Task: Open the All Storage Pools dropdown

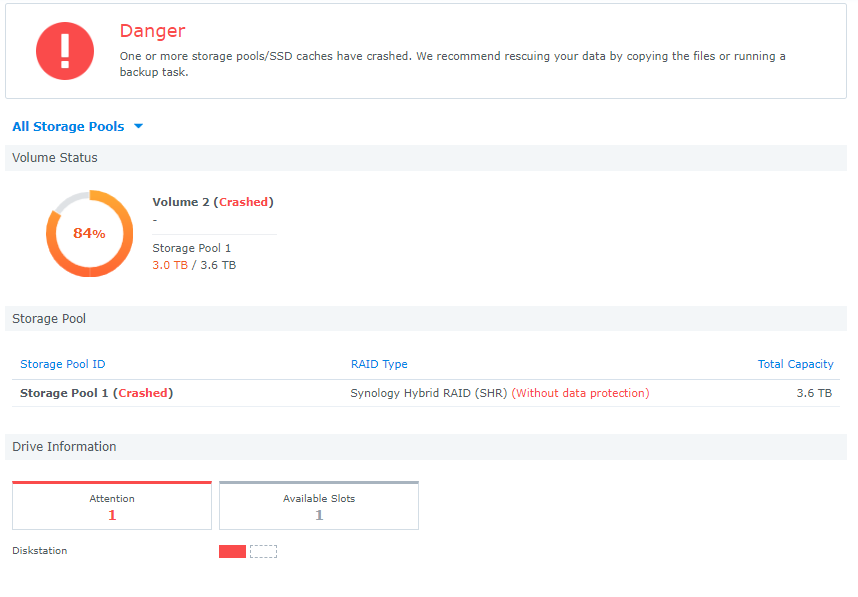Action: [68, 126]
